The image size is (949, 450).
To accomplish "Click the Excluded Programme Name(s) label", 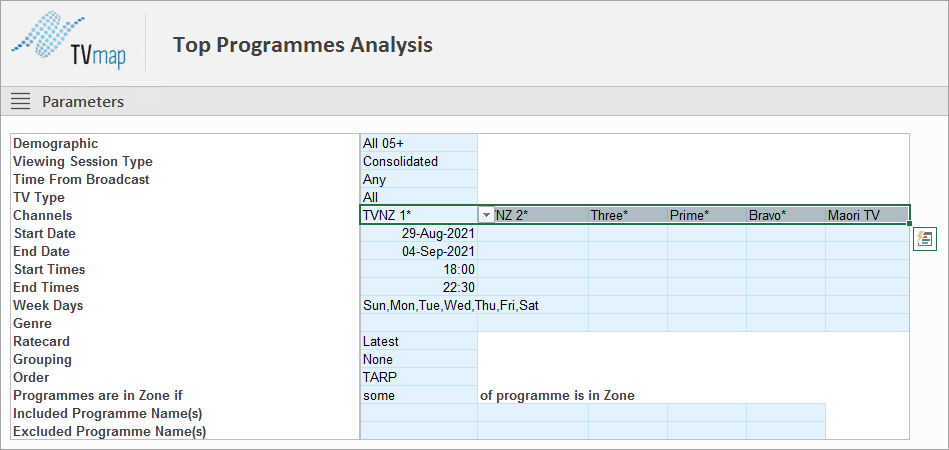I will click(x=110, y=432).
